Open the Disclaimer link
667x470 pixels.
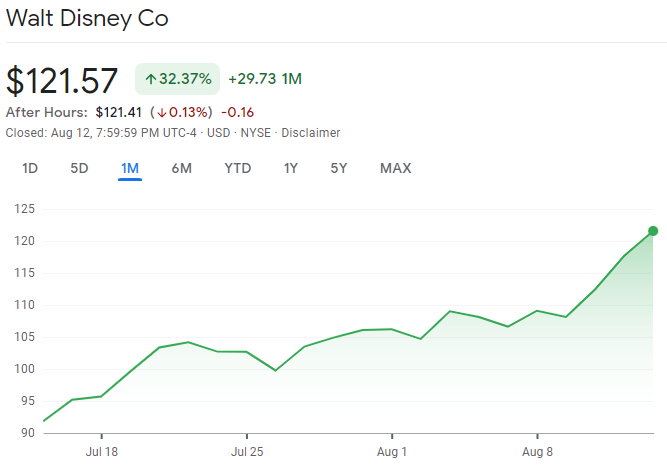click(x=311, y=133)
